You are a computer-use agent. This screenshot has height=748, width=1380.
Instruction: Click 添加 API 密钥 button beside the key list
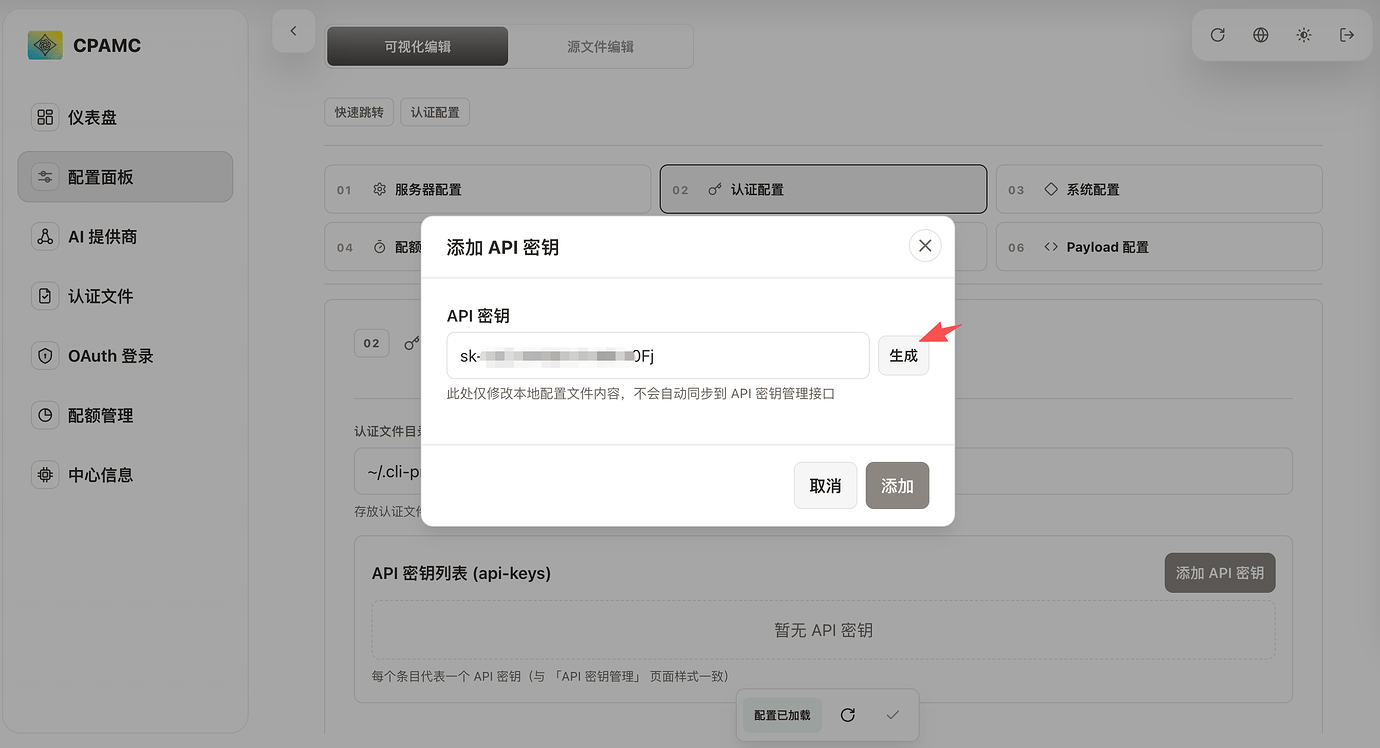(1220, 573)
